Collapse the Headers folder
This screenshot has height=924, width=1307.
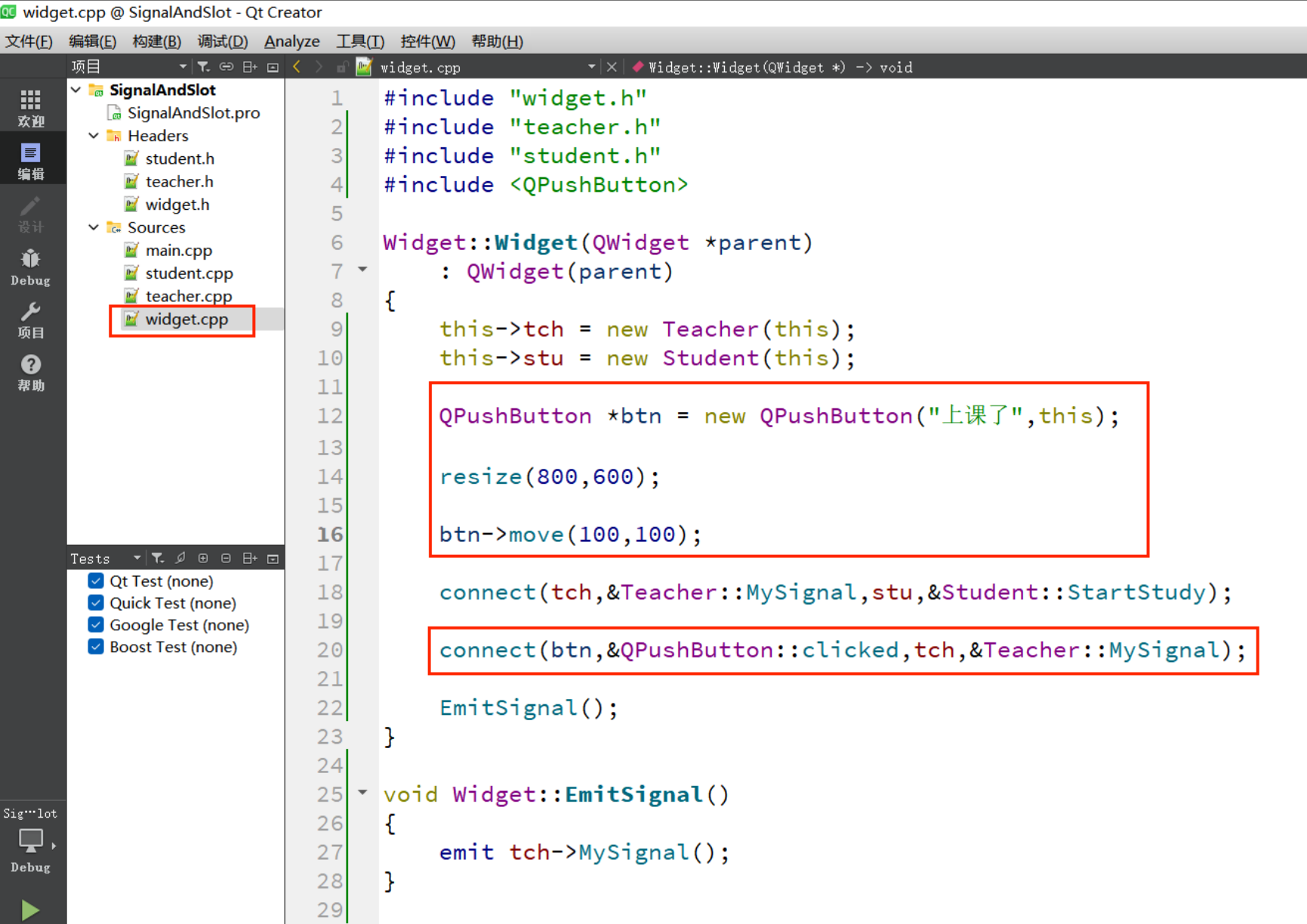(94, 136)
